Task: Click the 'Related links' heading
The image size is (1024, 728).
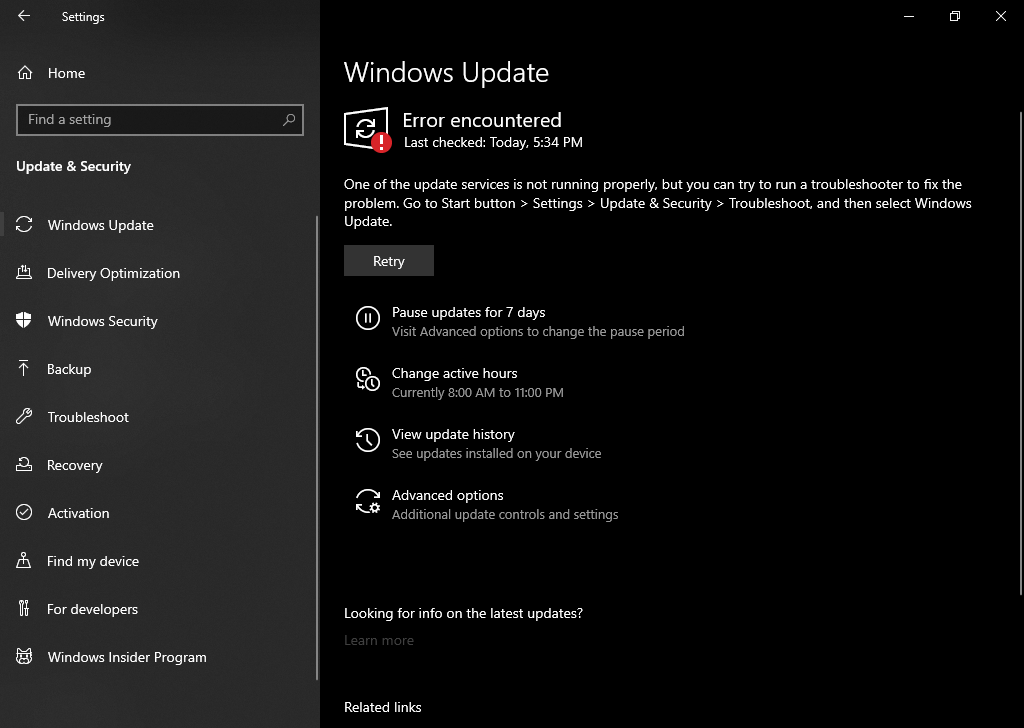Action: tap(383, 707)
